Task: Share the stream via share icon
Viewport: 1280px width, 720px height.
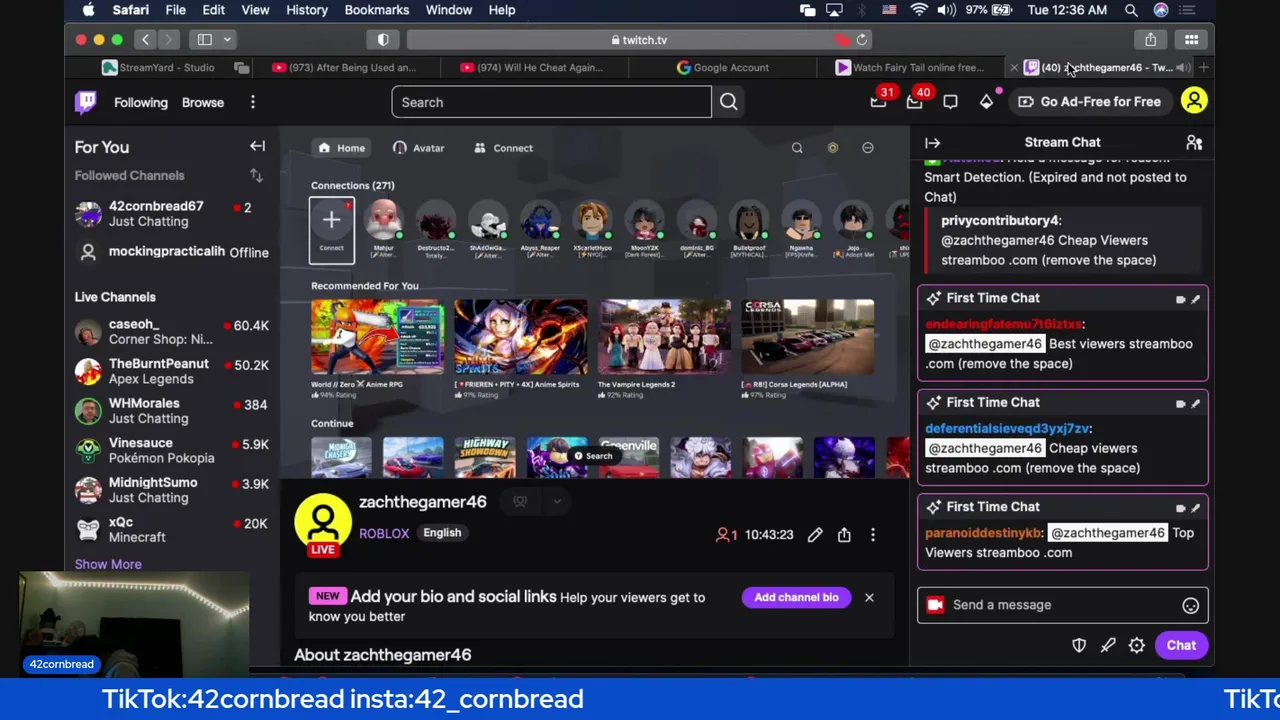Action: click(x=844, y=535)
